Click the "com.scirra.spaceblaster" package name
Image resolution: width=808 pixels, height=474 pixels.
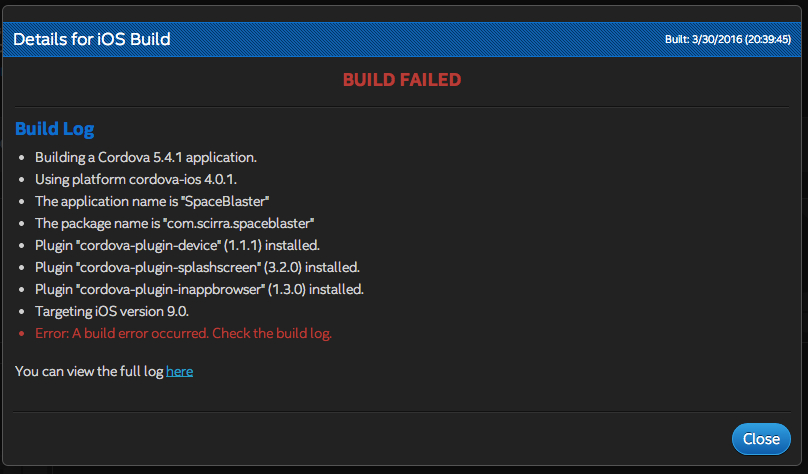(239, 223)
